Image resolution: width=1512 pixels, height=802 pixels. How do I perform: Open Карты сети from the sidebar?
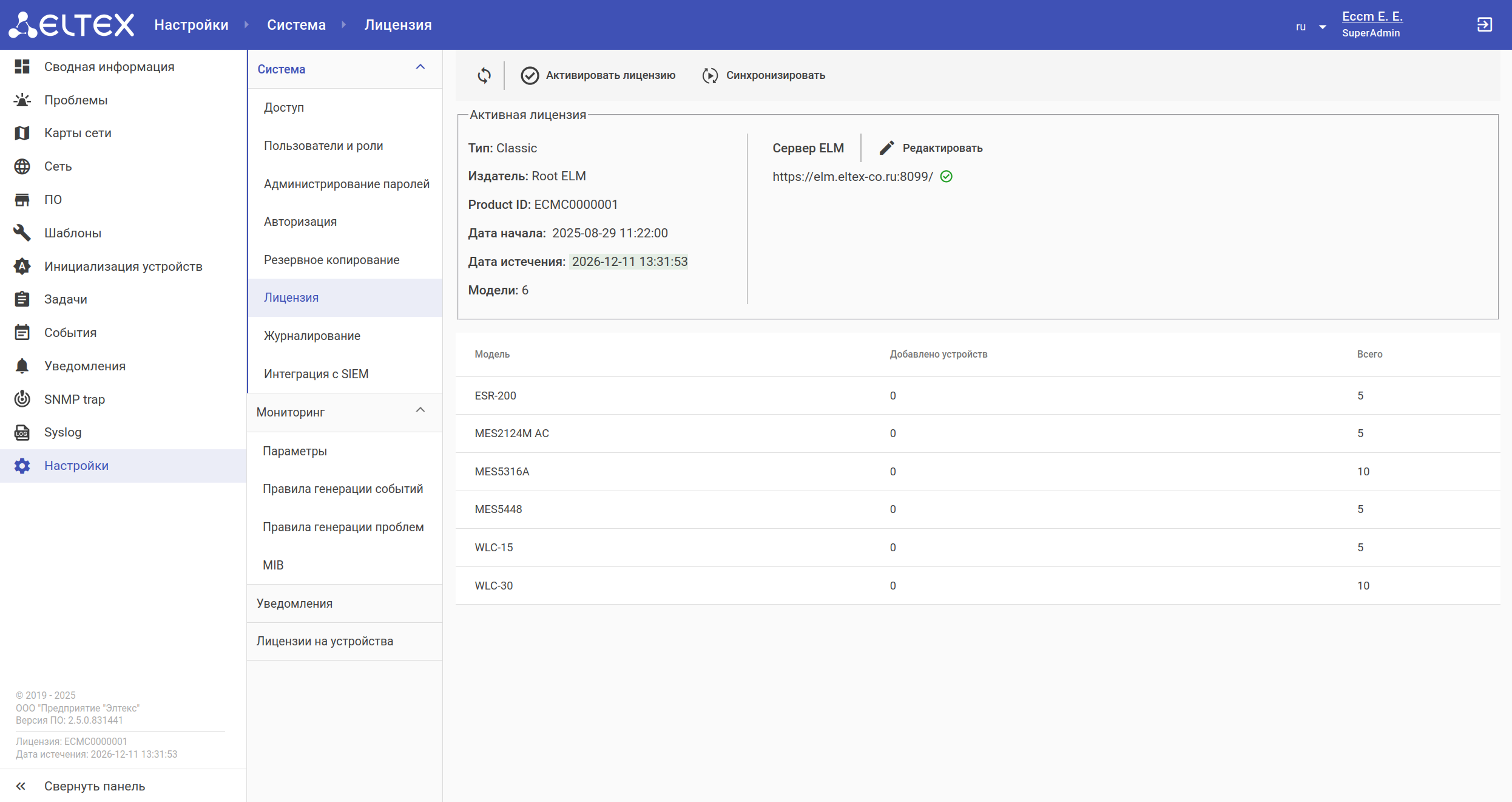(x=78, y=133)
